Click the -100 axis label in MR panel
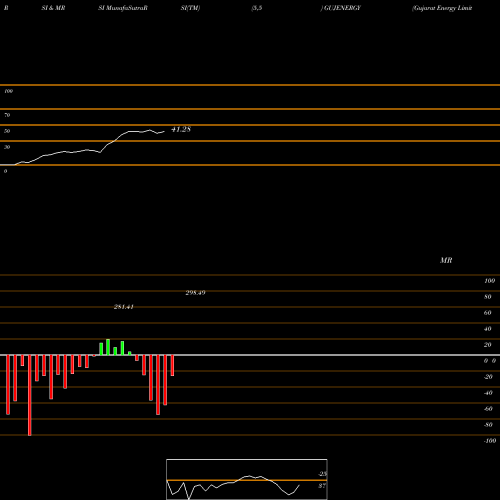This screenshot has height=500, width=500. pyautogui.click(x=490, y=441)
